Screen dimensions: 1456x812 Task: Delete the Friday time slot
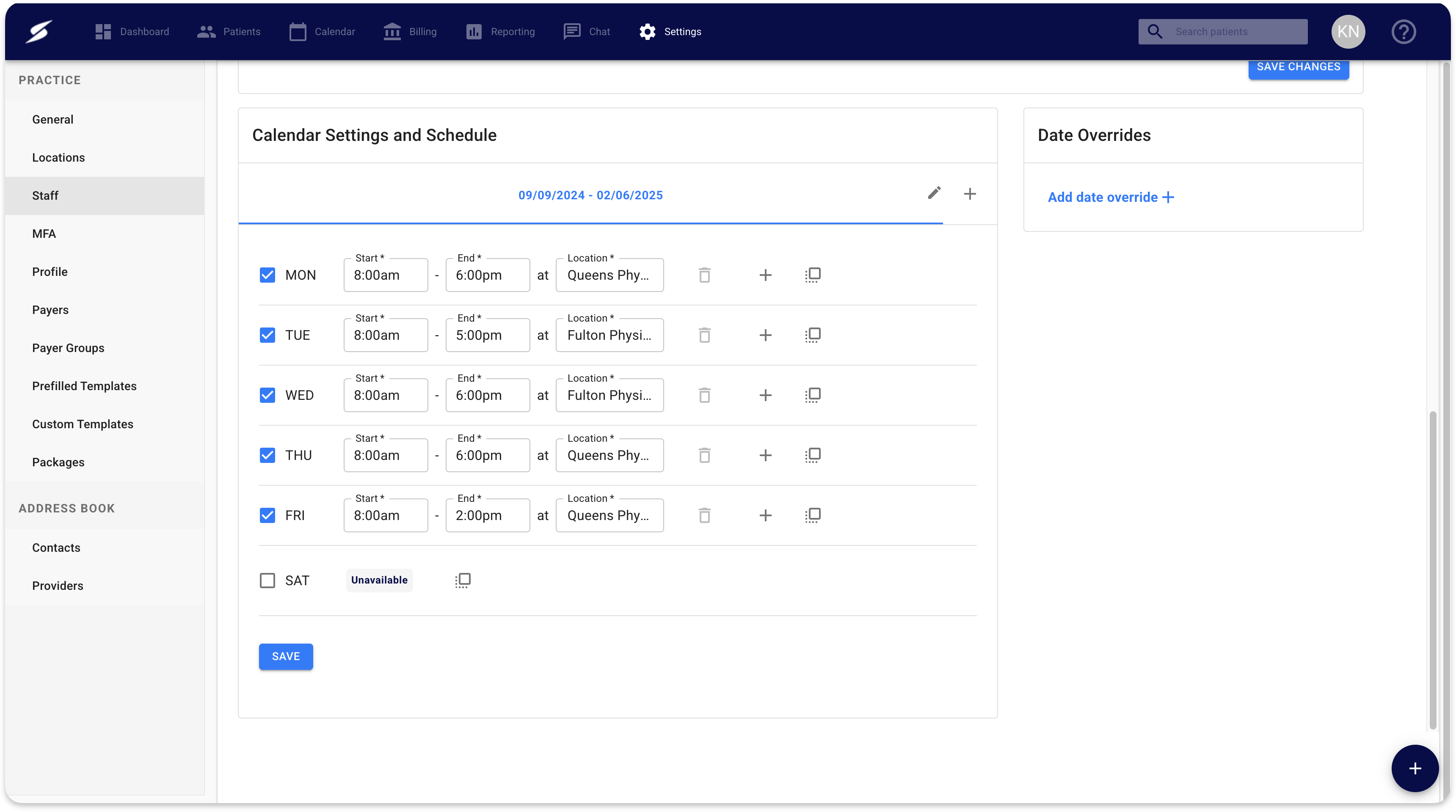point(704,515)
